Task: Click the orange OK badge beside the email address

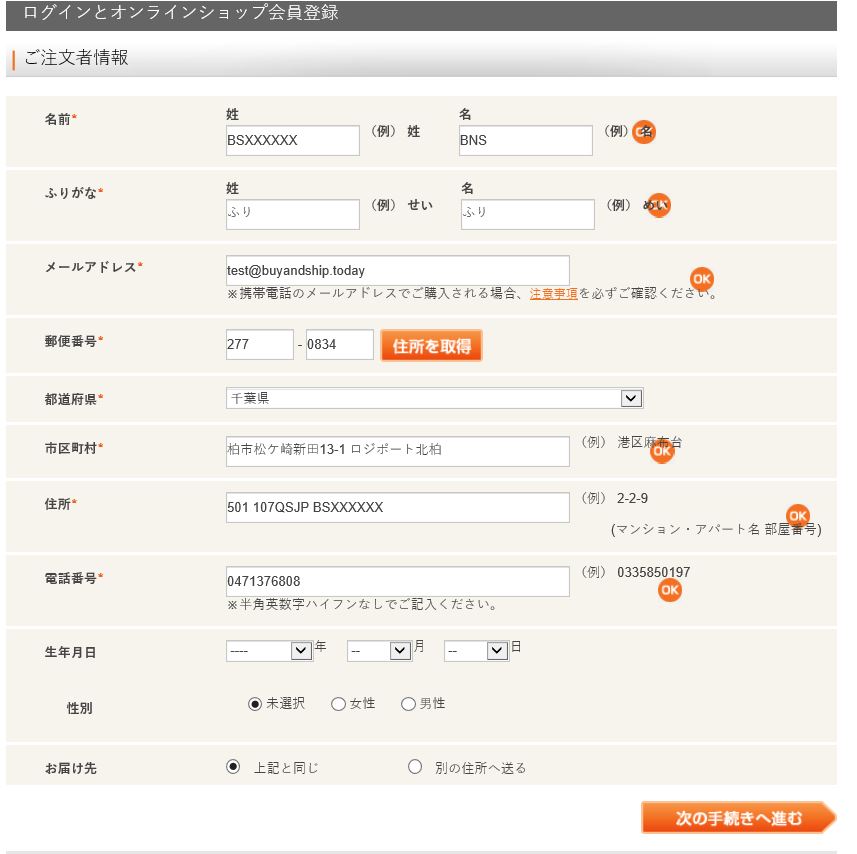Action: tap(701, 280)
